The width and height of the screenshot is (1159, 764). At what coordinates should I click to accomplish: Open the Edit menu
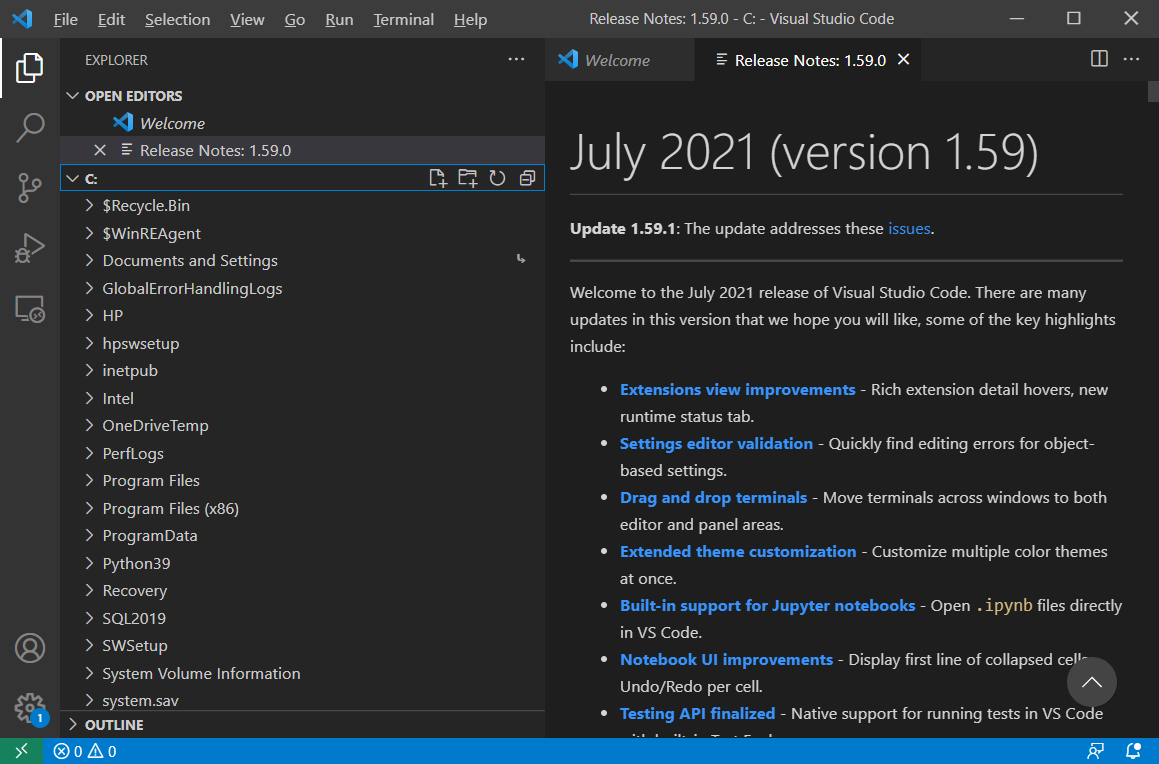[111, 19]
